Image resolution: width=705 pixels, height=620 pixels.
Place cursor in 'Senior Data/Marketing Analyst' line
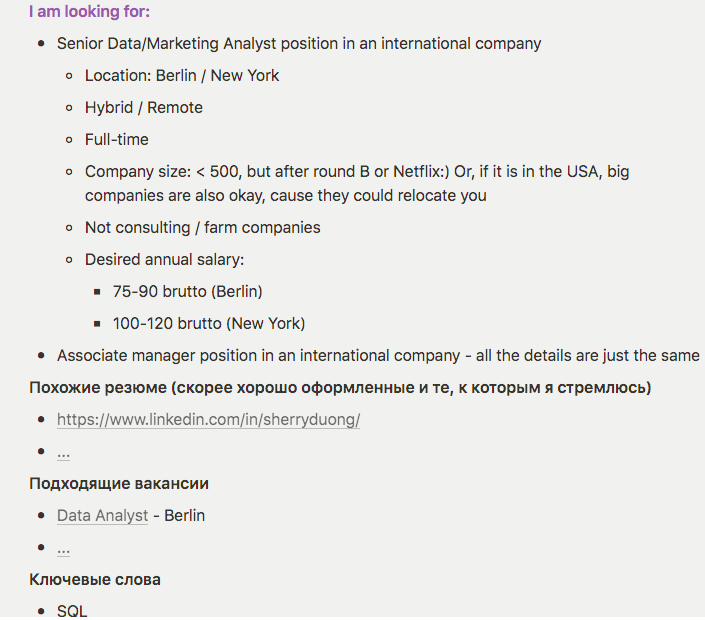(299, 44)
